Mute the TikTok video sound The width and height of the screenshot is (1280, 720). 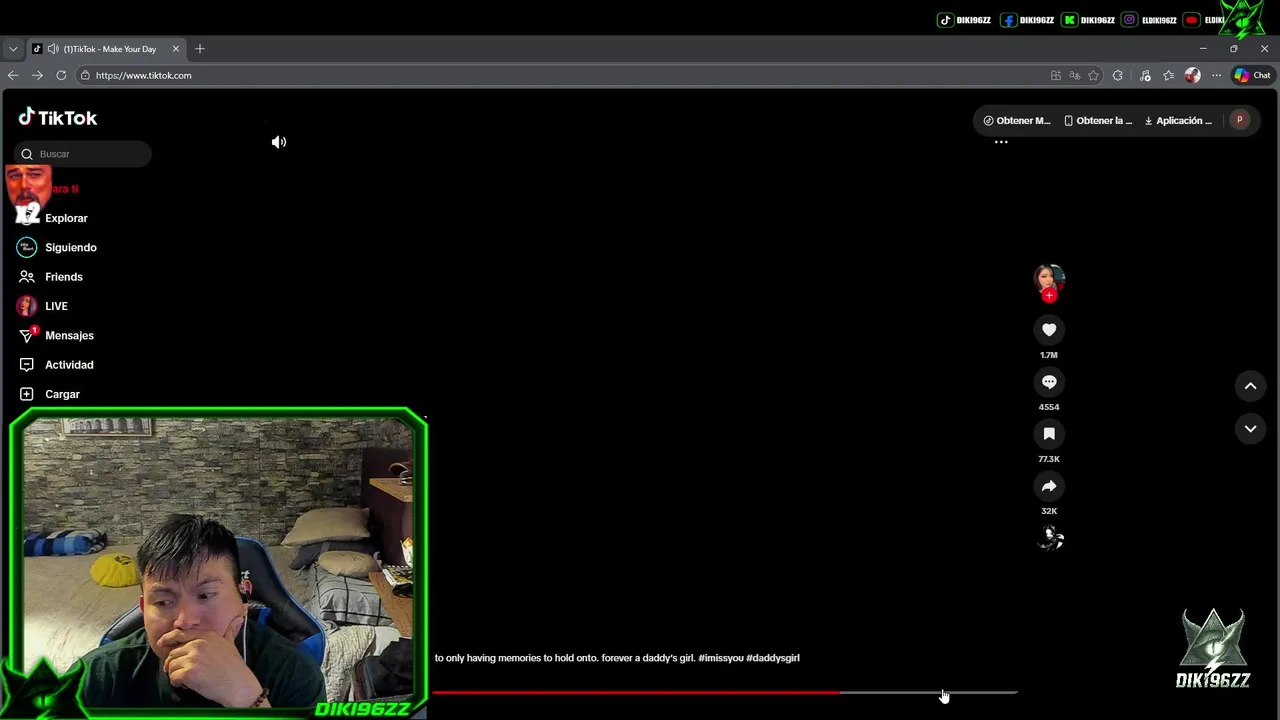(279, 142)
